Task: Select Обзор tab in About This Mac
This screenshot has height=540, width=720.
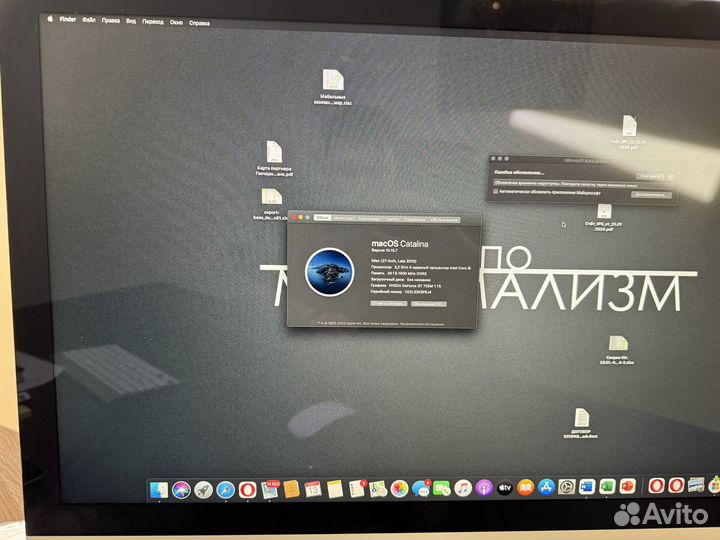Action: (x=322, y=218)
